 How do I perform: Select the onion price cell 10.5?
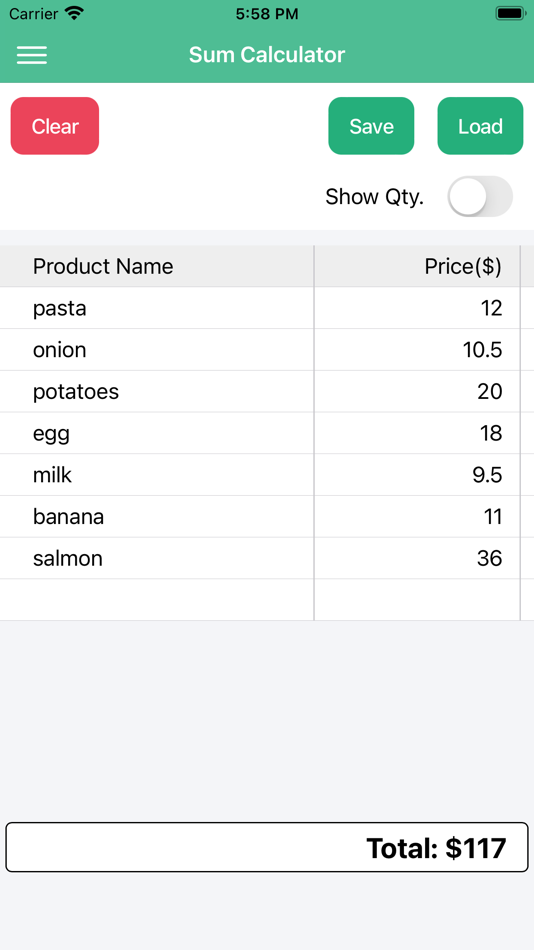(x=417, y=350)
